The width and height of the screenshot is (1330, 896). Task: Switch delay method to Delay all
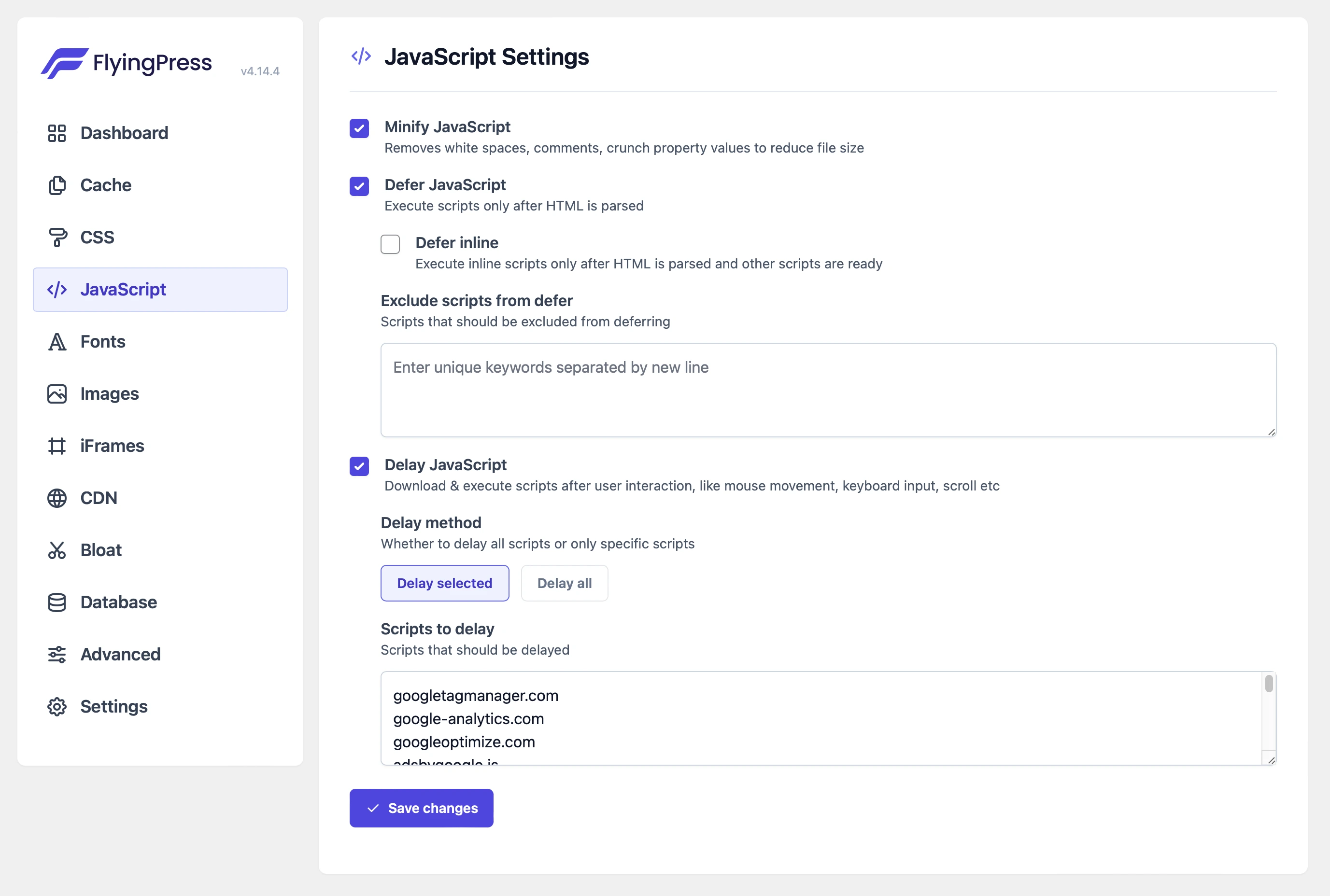(564, 583)
